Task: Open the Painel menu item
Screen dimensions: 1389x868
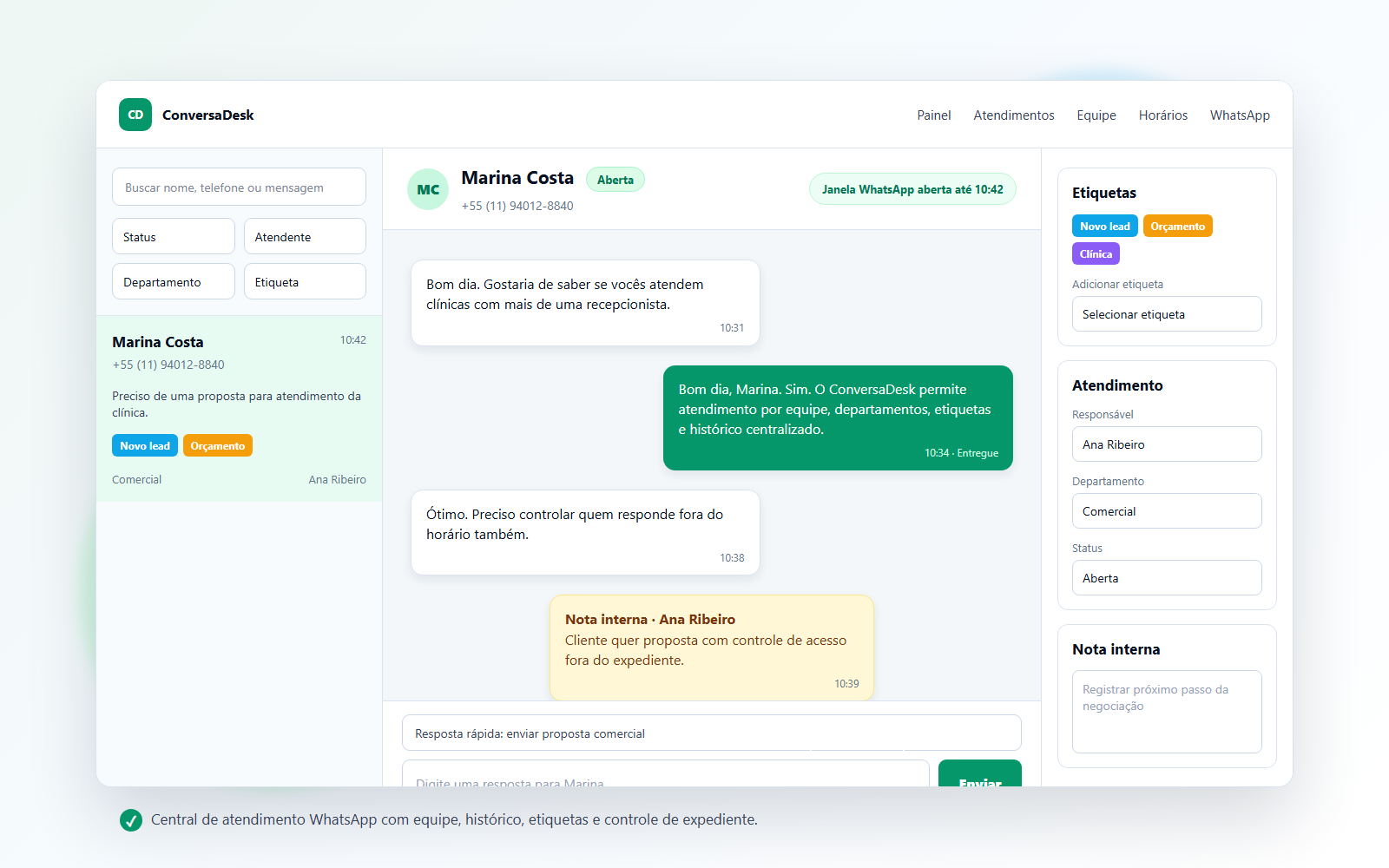Action: point(934,115)
